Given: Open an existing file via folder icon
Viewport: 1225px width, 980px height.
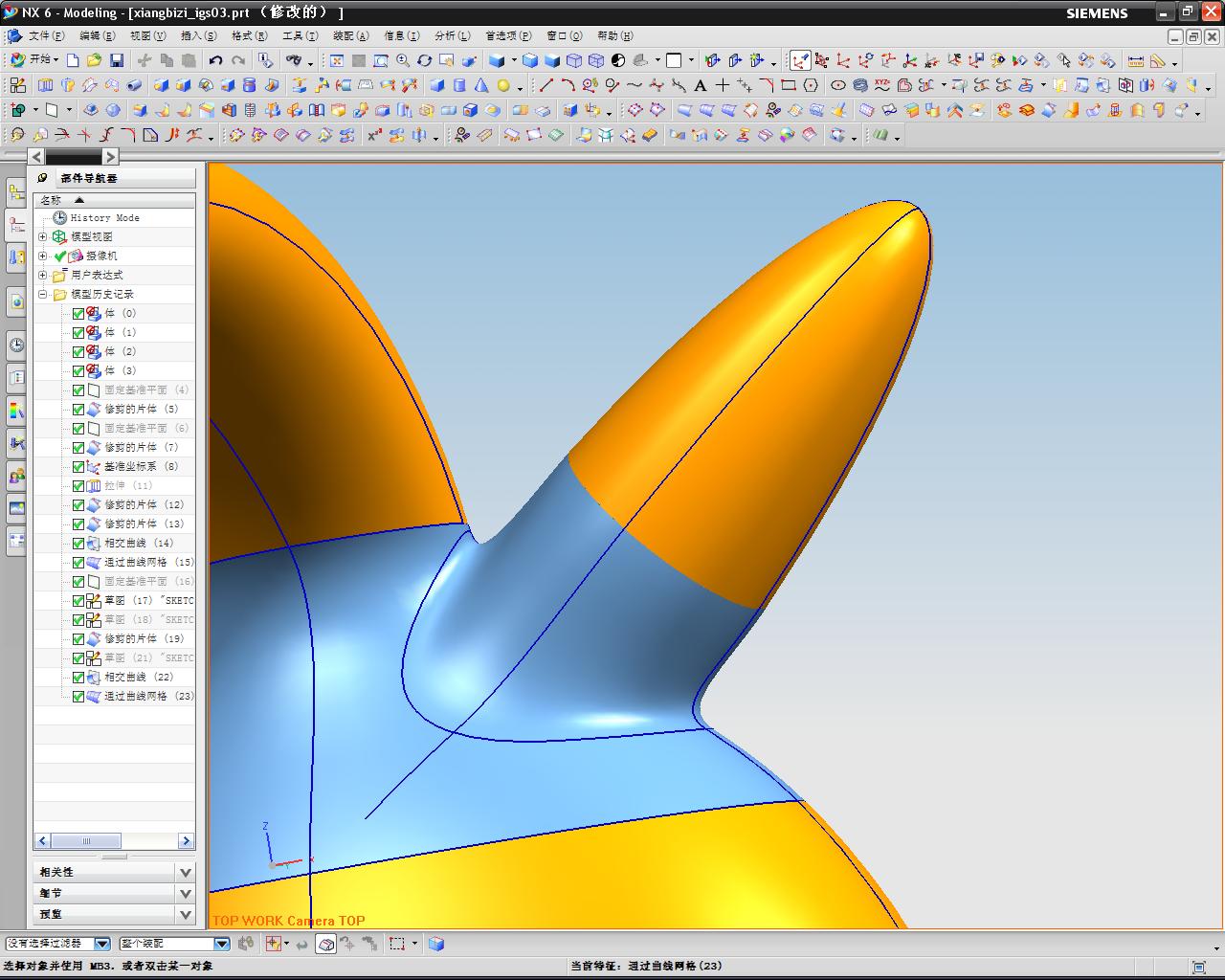Looking at the screenshot, I should tap(94, 60).
